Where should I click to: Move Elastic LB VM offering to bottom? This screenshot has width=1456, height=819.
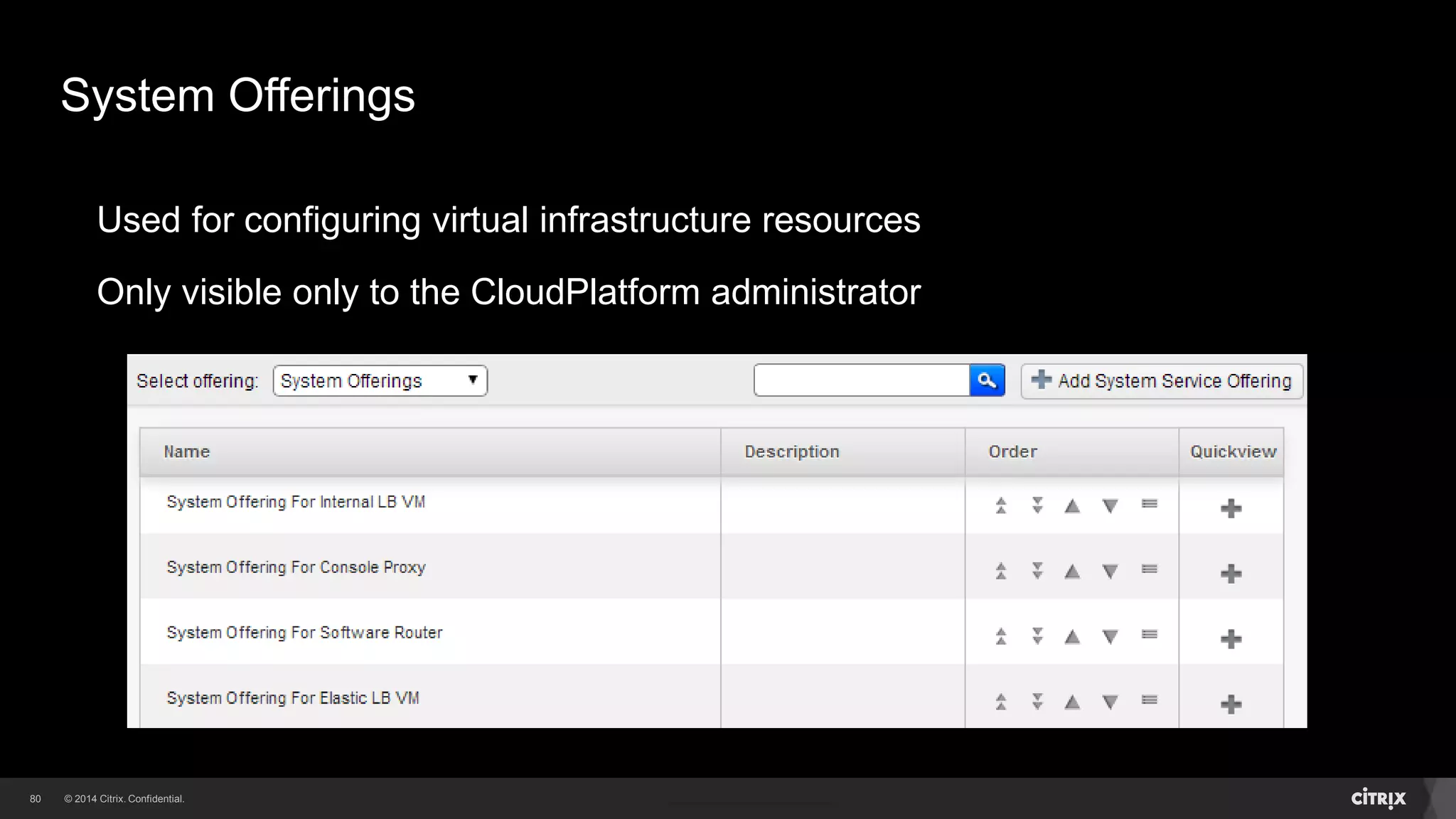[x=1037, y=702]
